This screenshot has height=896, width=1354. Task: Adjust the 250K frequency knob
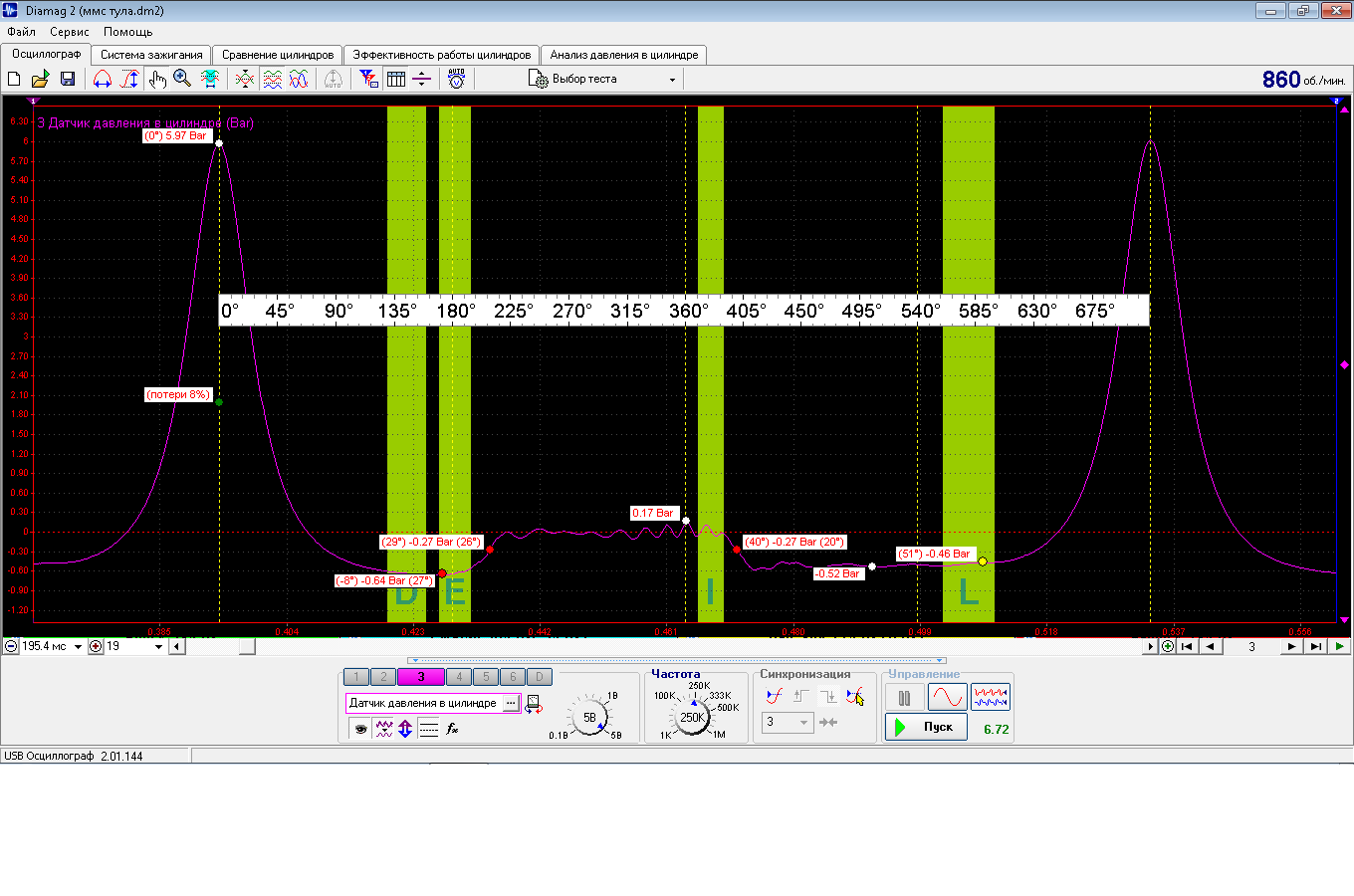pyautogui.click(x=692, y=717)
